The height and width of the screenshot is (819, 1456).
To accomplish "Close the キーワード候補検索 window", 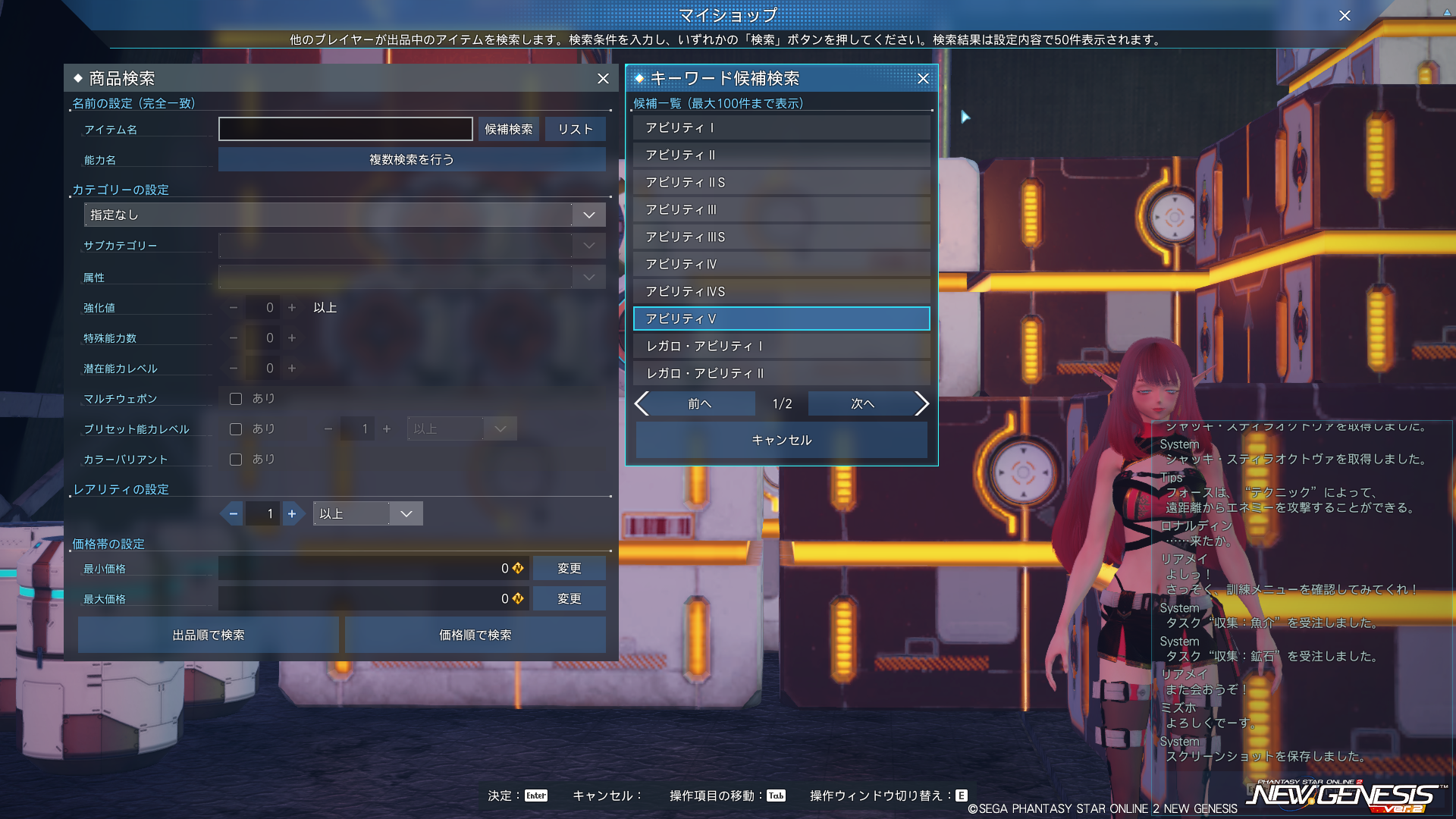I will [x=923, y=79].
